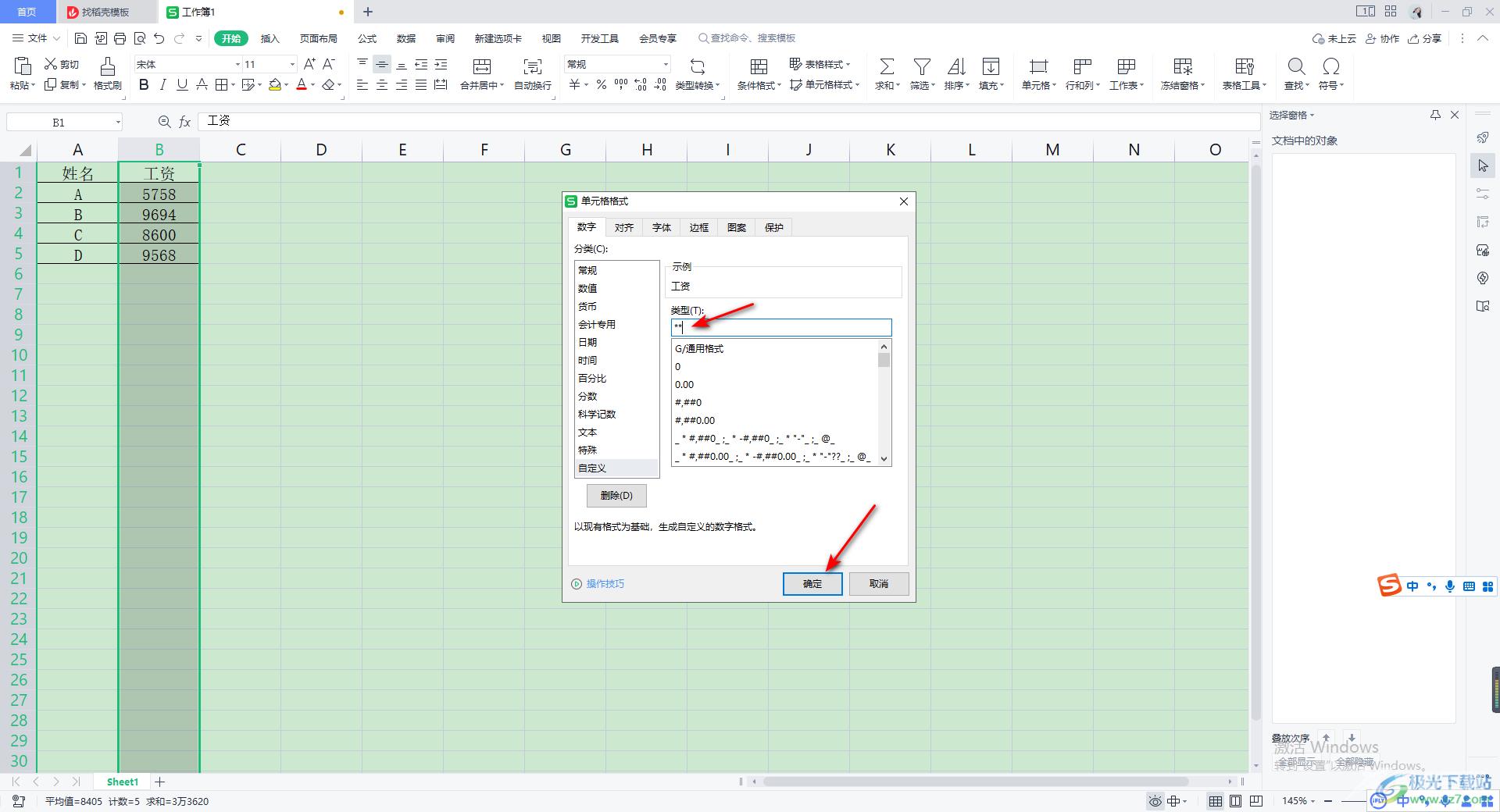1500x812 pixels.
Task: Open the File (文件) menu dropdown
Action: (37, 38)
